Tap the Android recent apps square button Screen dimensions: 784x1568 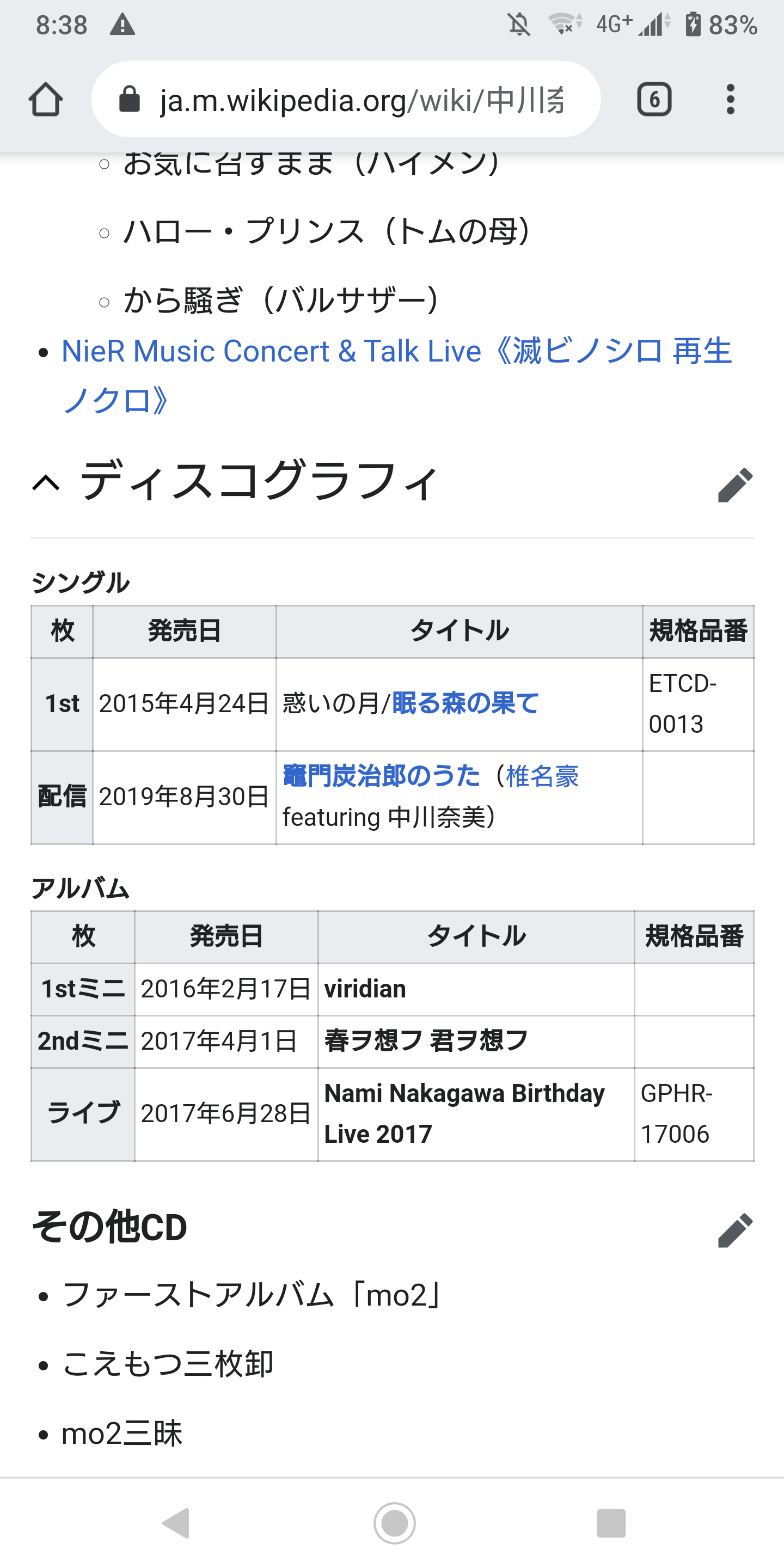coord(611,1523)
